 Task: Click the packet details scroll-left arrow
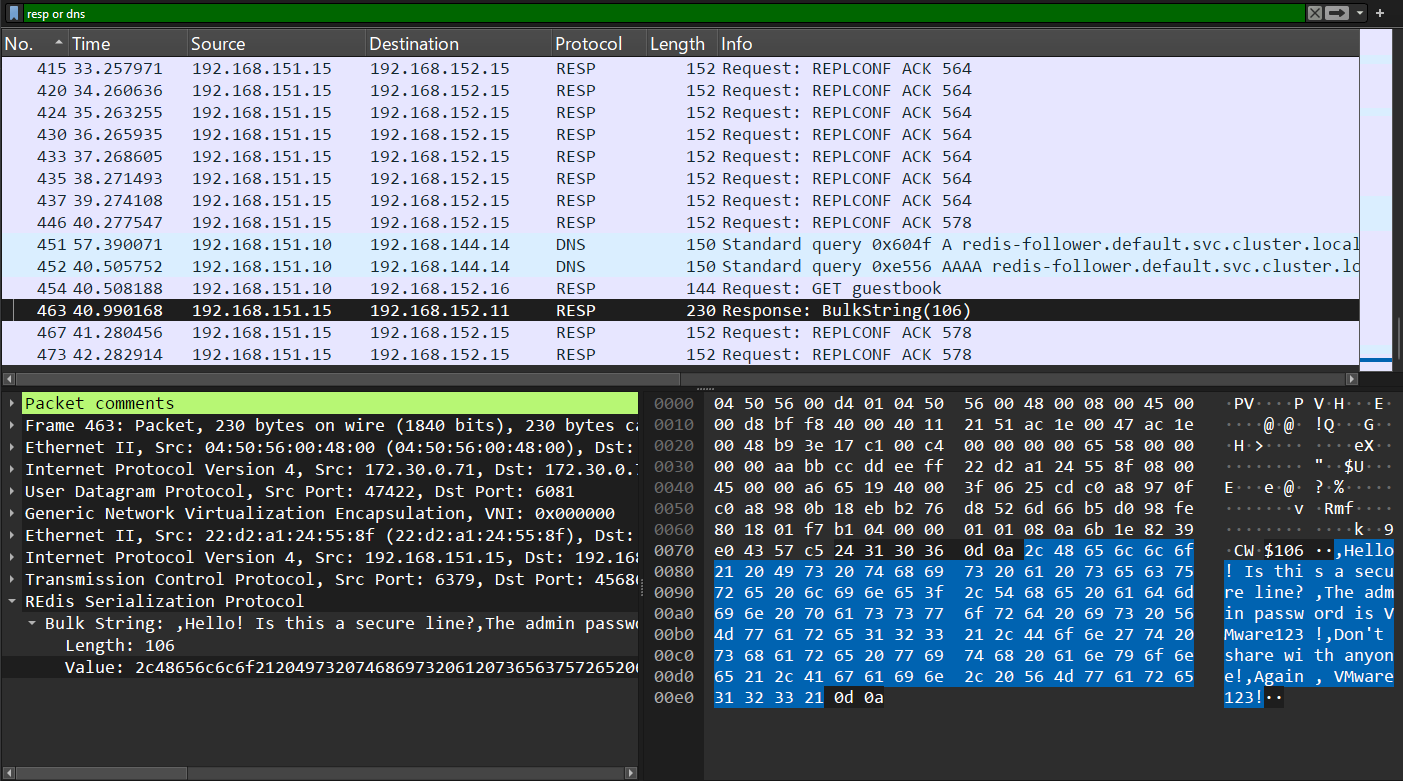coord(7,773)
